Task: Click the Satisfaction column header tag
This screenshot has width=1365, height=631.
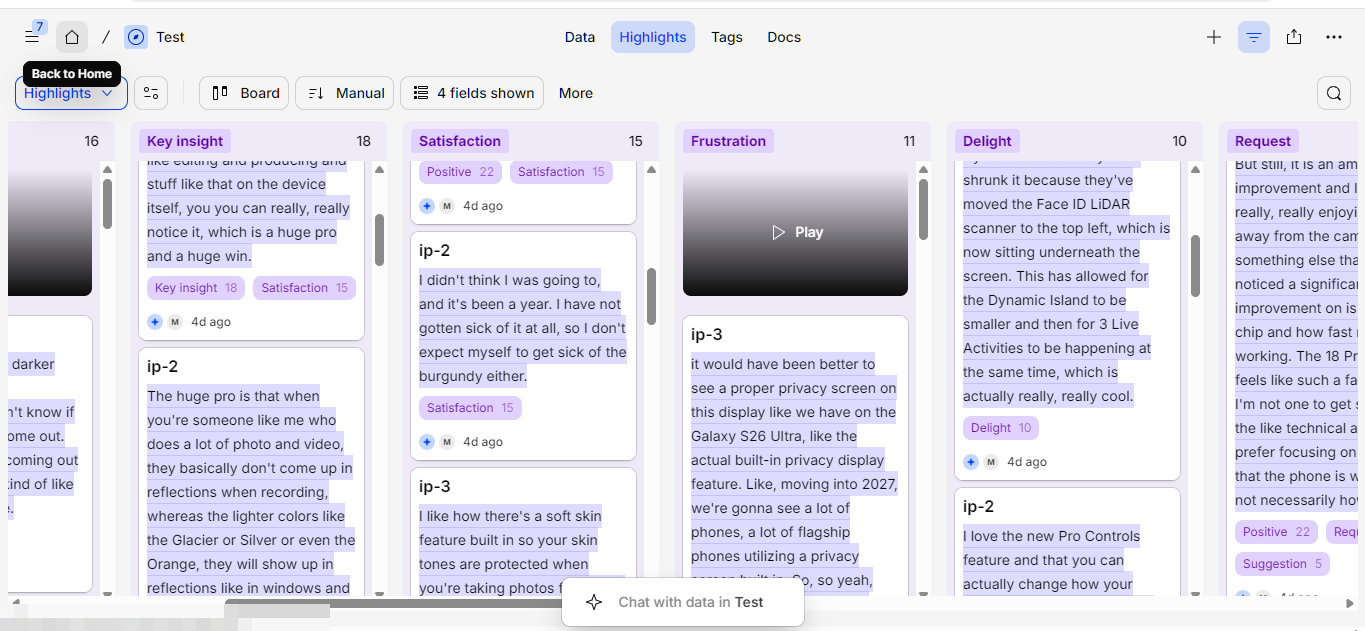Action: [460, 141]
